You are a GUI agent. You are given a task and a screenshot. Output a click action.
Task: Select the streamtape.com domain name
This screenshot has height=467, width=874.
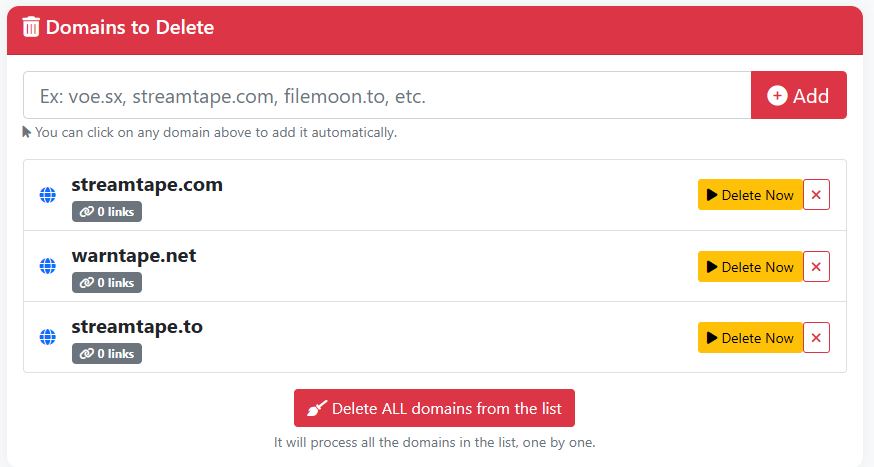pos(147,185)
